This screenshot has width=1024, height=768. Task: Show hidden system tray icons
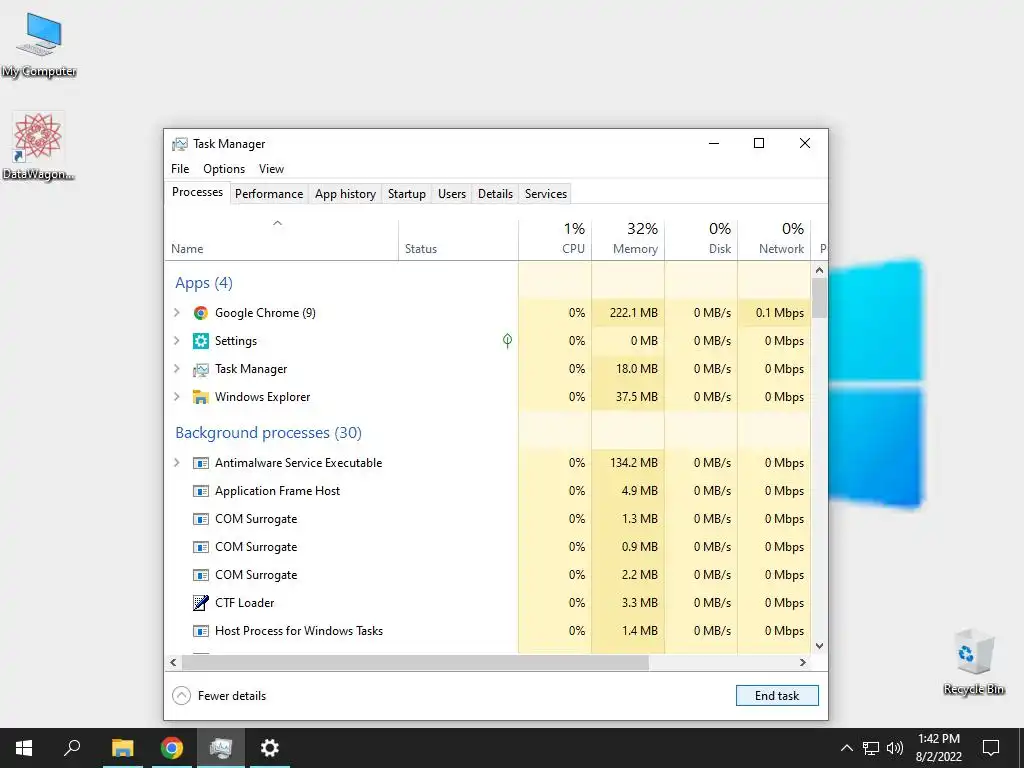846,748
